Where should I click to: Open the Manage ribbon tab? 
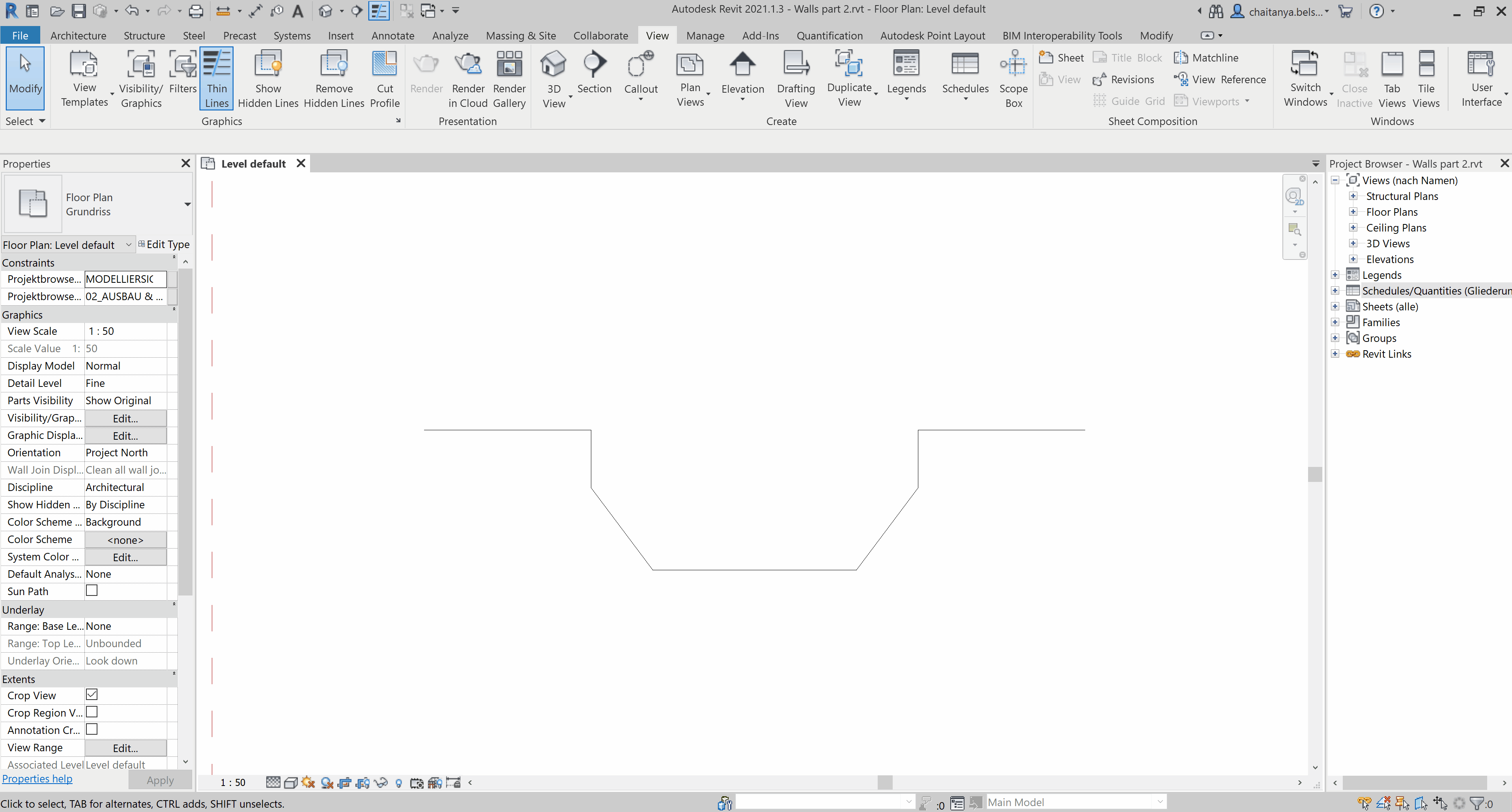coord(705,35)
